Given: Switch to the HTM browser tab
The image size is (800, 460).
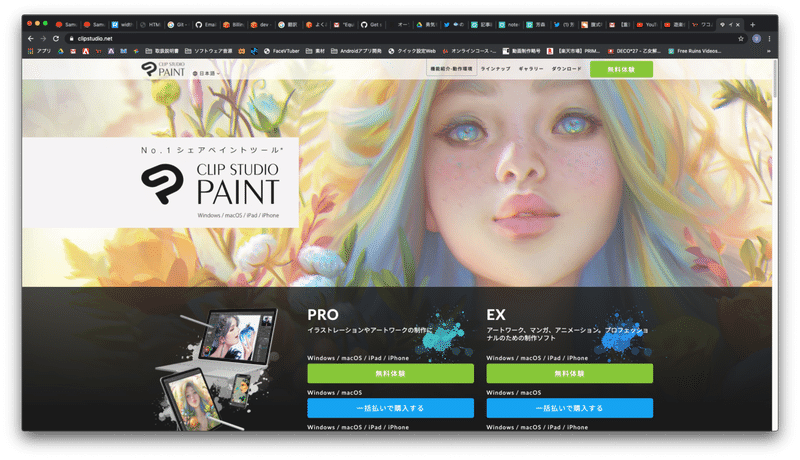Looking at the screenshot, I should coord(150,24).
